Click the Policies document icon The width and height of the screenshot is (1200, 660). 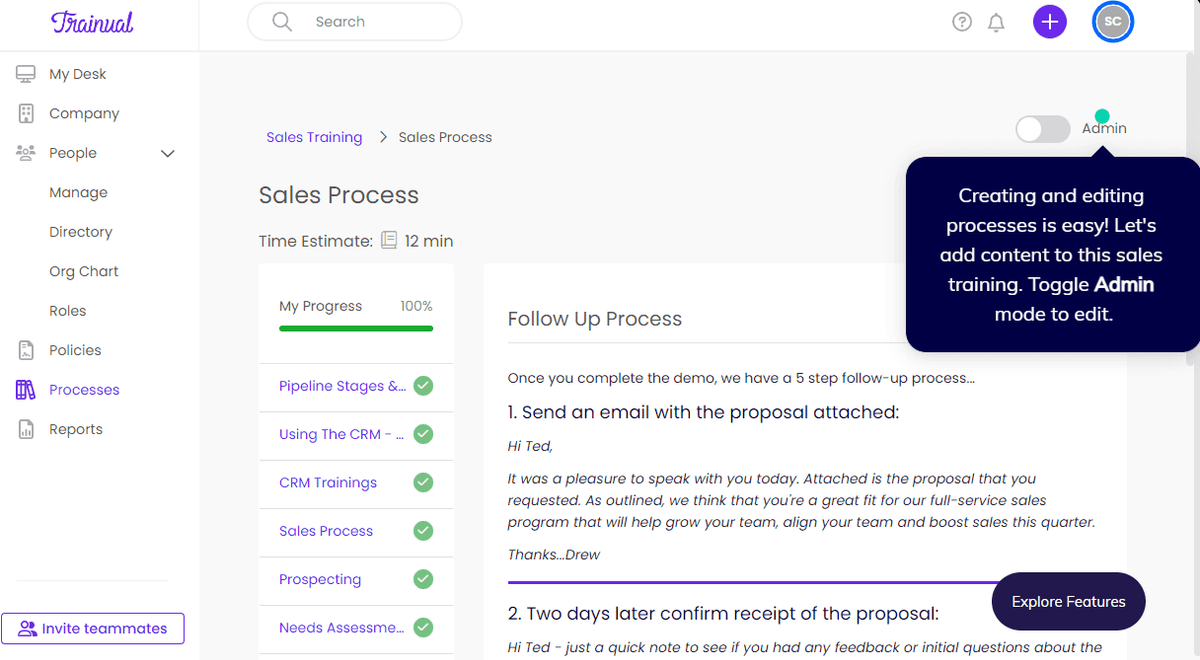[x=26, y=350]
